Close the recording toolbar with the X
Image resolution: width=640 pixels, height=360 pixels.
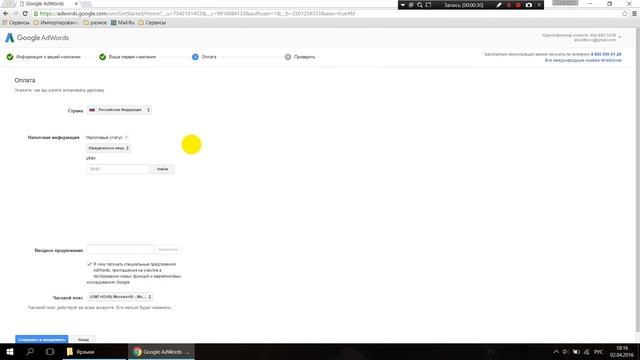click(x=539, y=5)
